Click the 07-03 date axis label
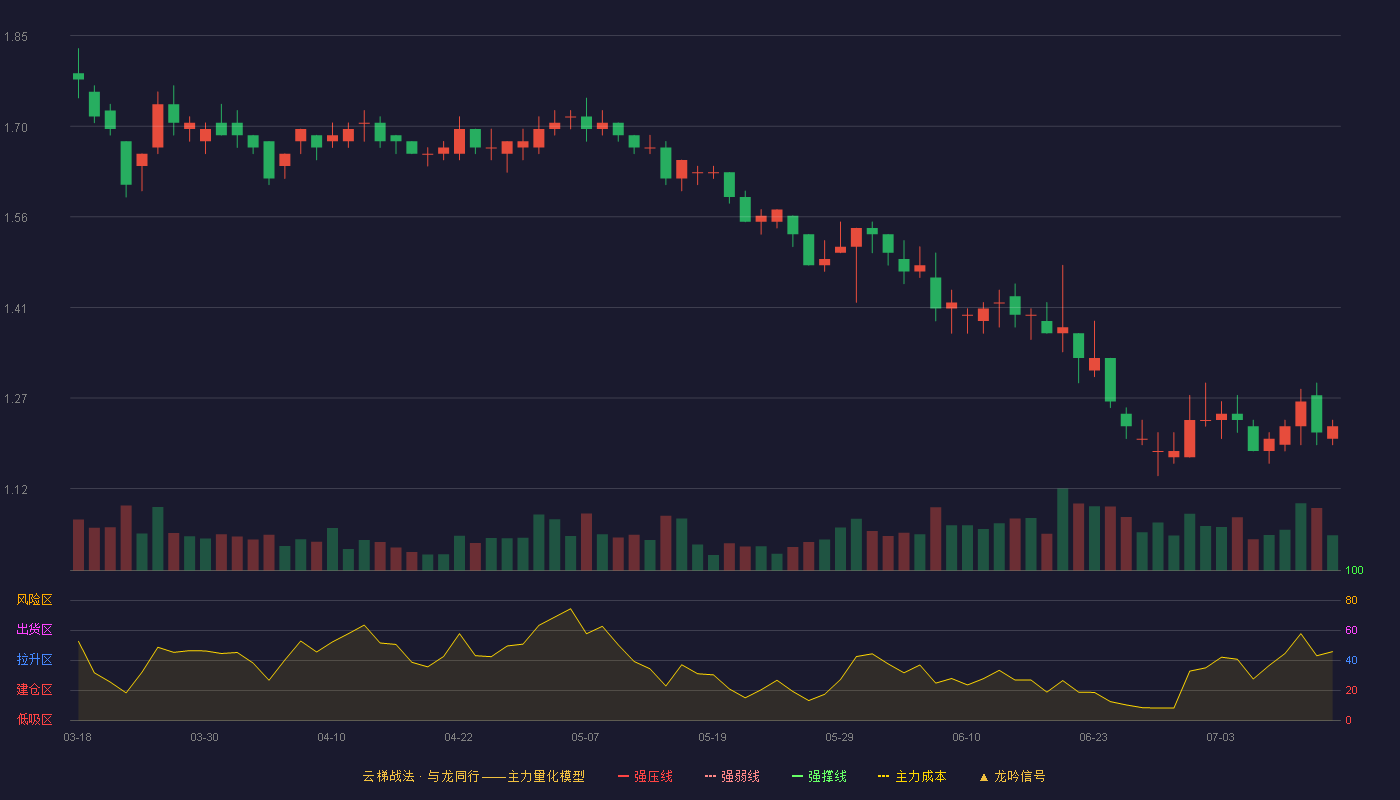This screenshot has width=1400, height=800. pos(1220,737)
